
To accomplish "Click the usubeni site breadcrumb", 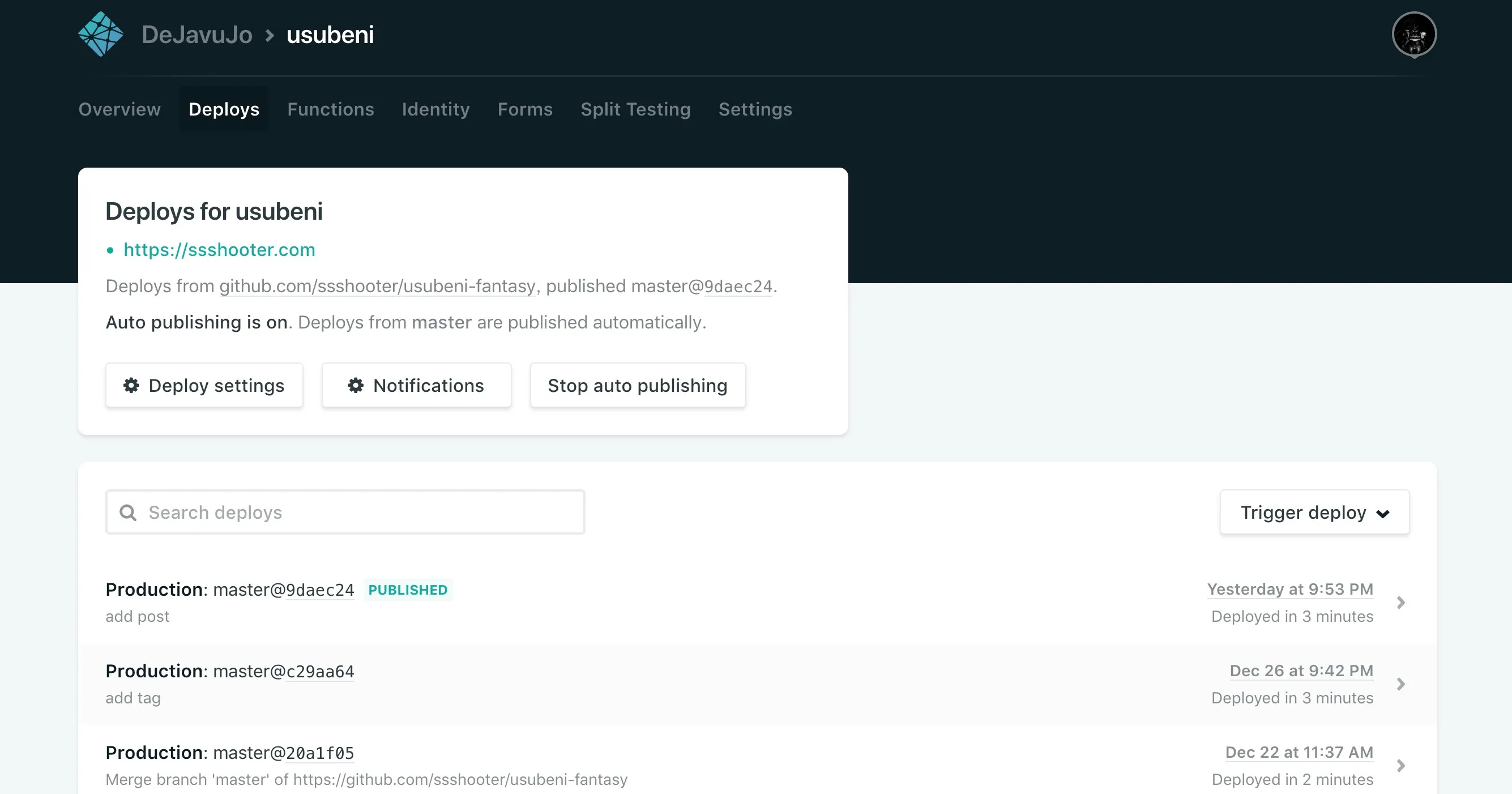I will pyautogui.click(x=330, y=35).
